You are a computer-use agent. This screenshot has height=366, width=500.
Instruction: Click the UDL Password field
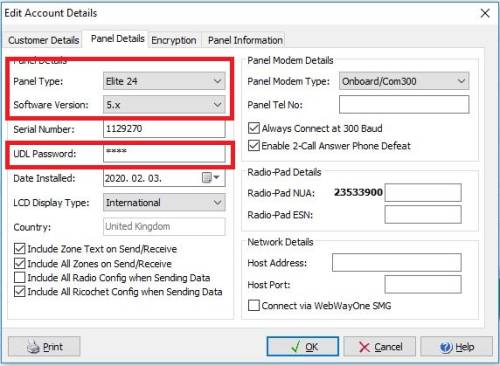coord(164,153)
